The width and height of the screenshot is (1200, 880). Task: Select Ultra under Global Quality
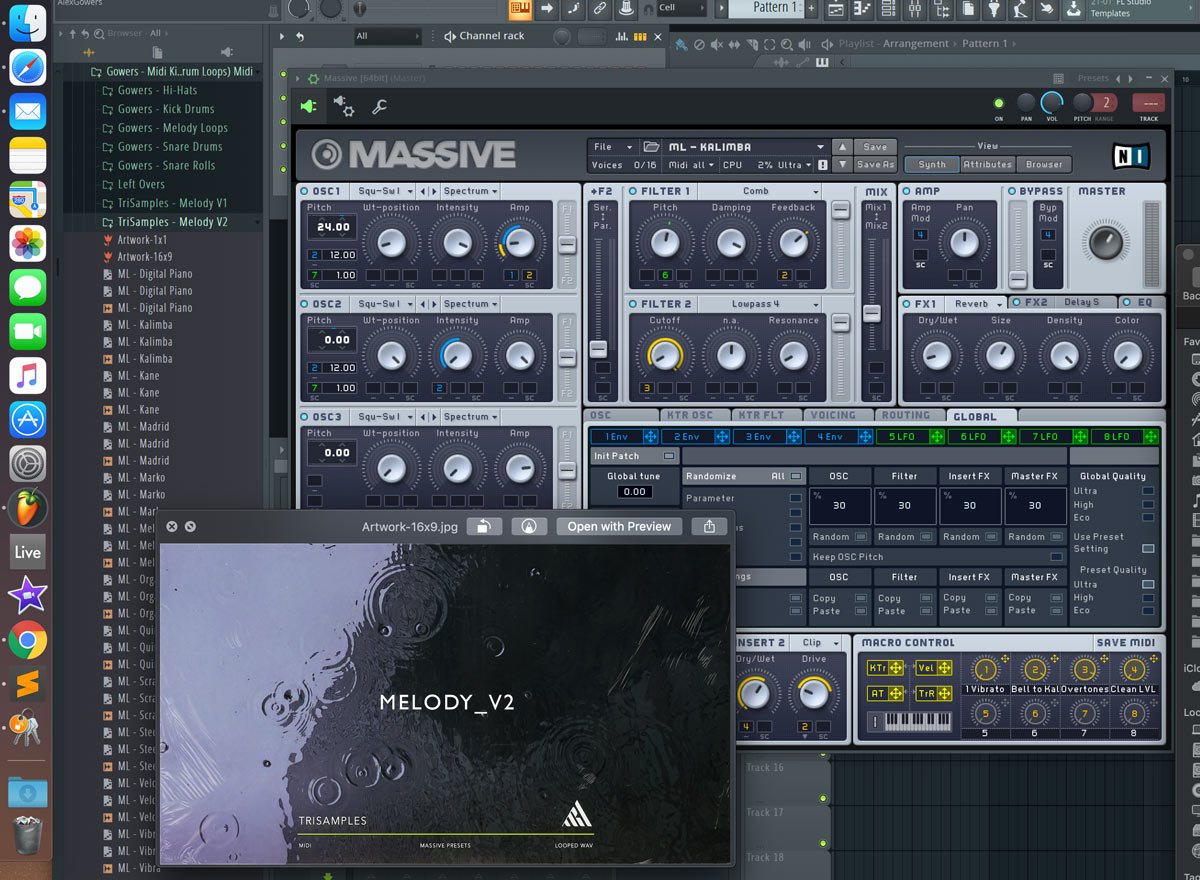point(1148,491)
